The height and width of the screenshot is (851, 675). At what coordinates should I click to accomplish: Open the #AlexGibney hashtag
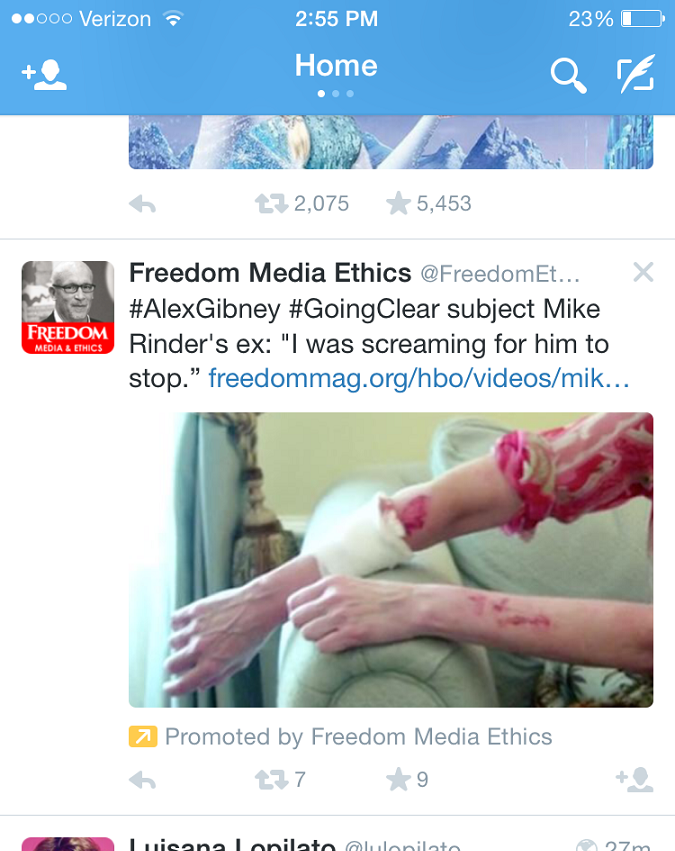(205, 309)
